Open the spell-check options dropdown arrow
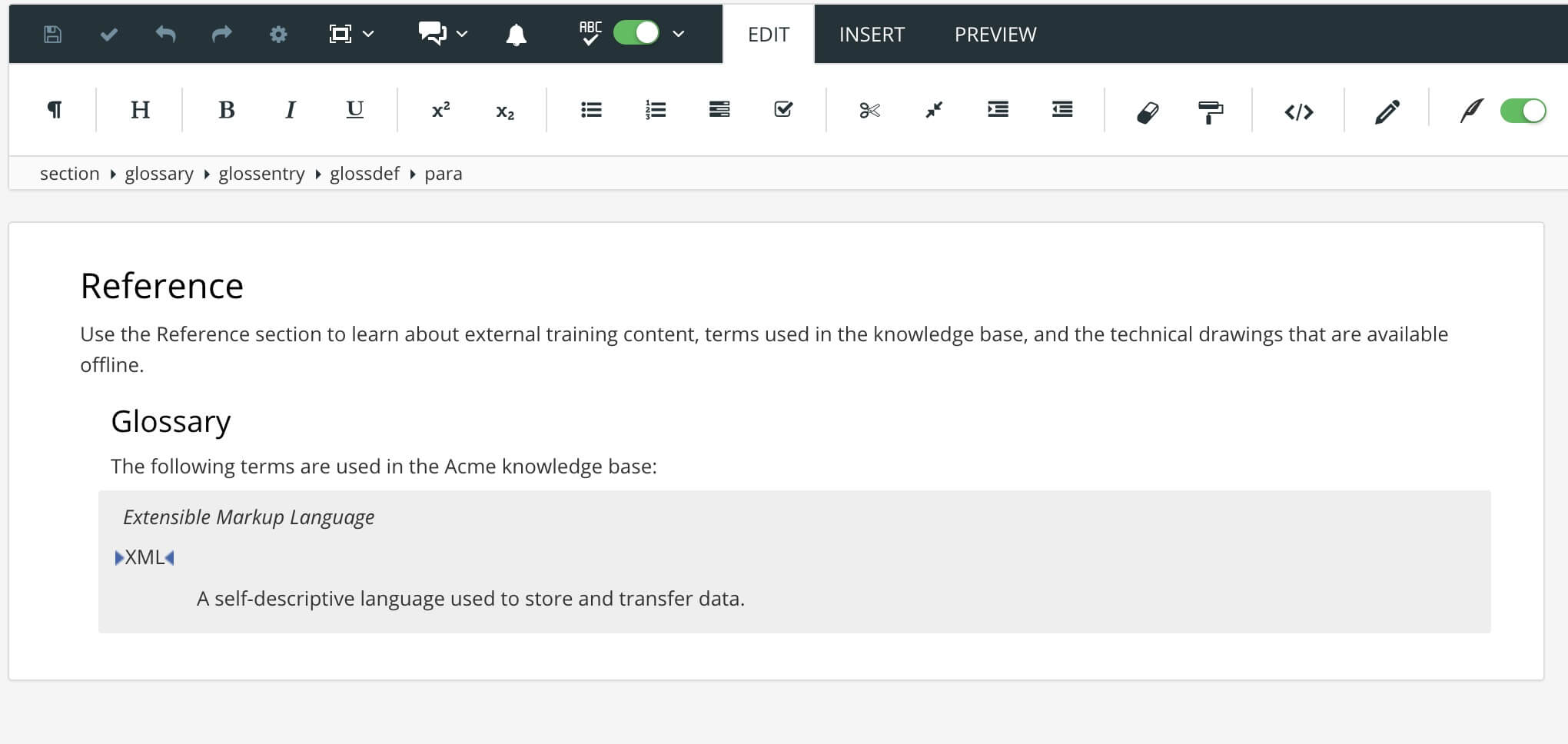 [x=677, y=34]
